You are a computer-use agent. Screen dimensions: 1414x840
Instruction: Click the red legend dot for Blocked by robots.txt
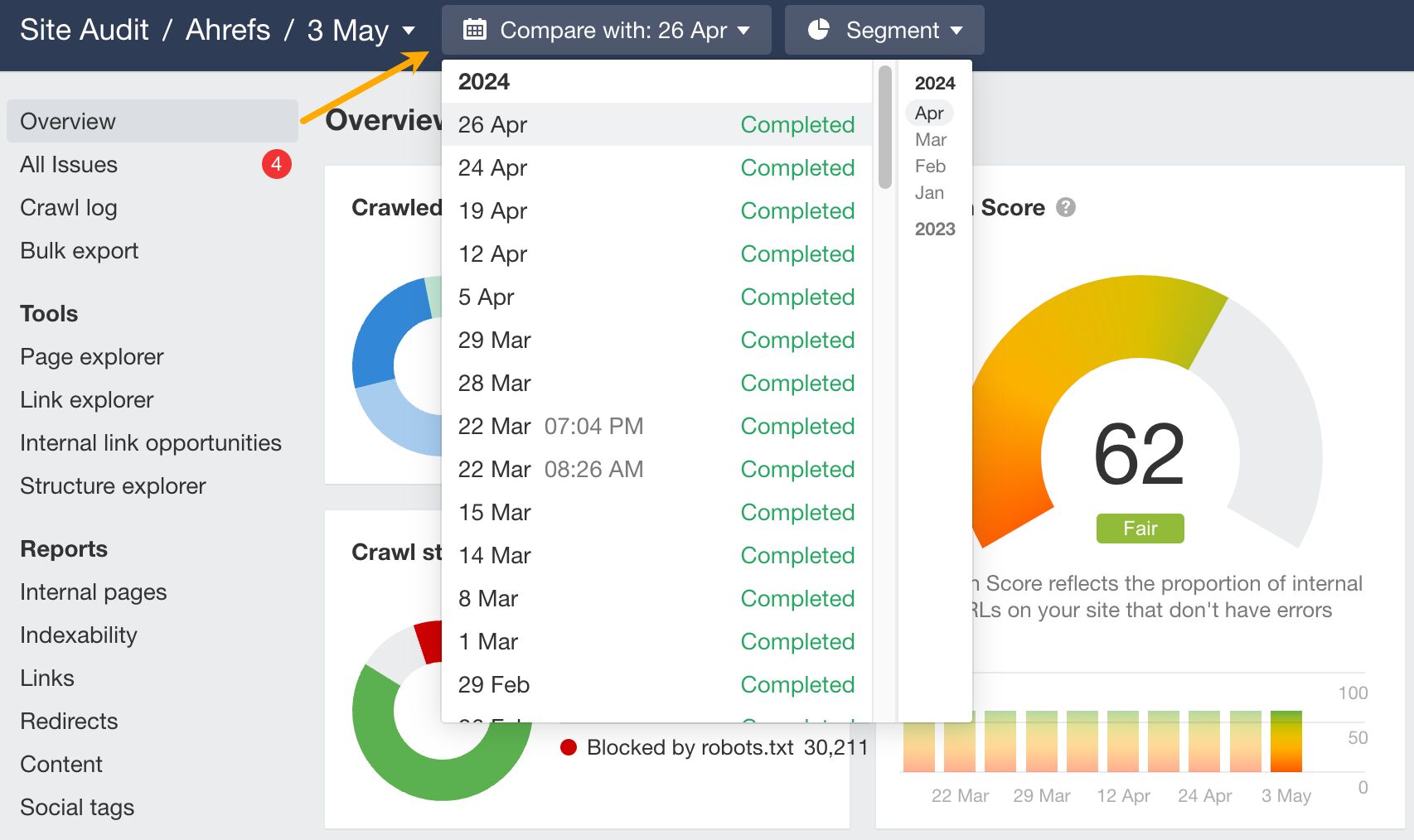pyautogui.click(x=569, y=747)
